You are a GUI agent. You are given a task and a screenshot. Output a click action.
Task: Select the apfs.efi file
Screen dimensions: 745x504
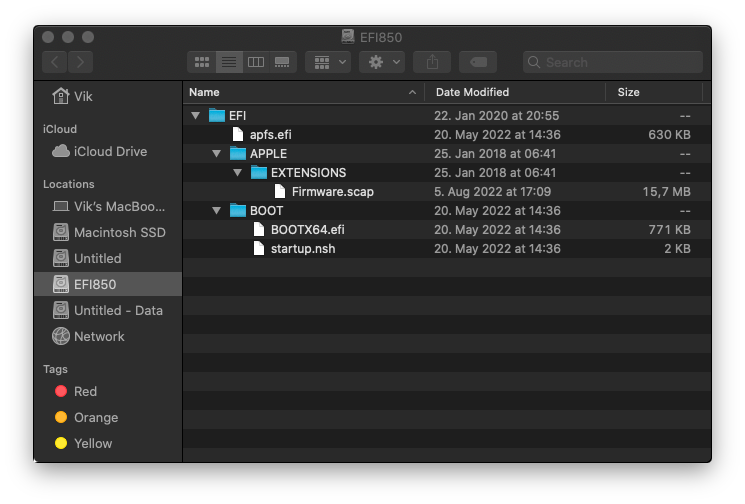click(x=447, y=134)
